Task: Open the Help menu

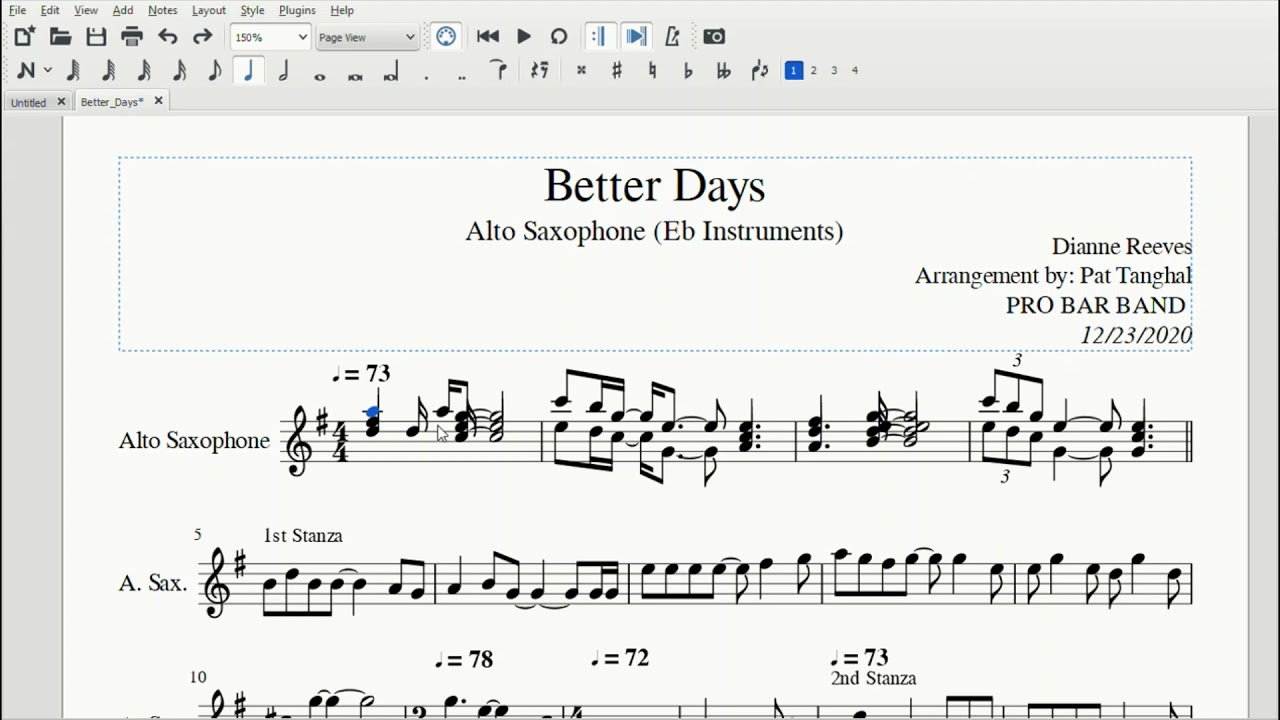Action: (x=342, y=10)
